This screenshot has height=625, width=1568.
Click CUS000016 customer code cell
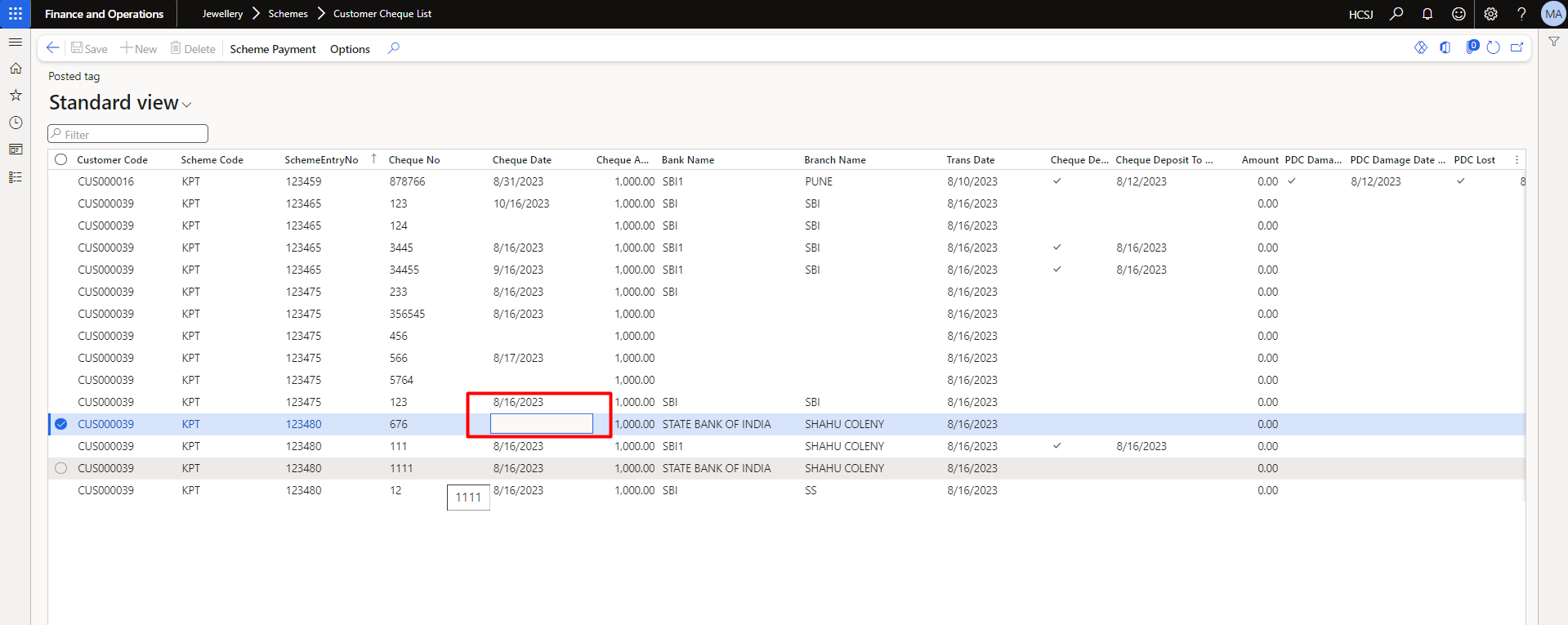point(106,181)
